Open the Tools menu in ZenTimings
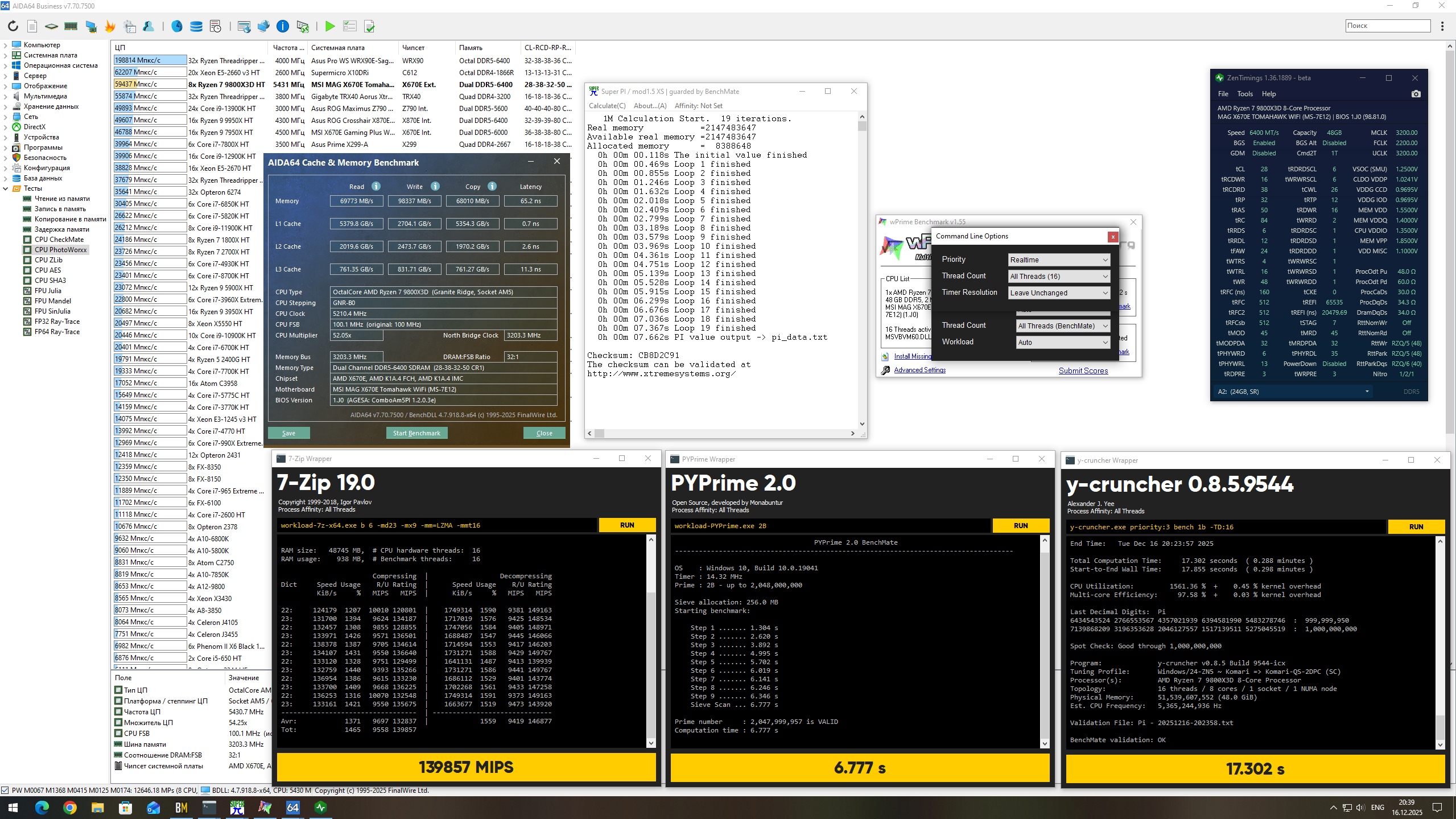The image size is (1456, 819). pyautogui.click(x=1244, y=94)
